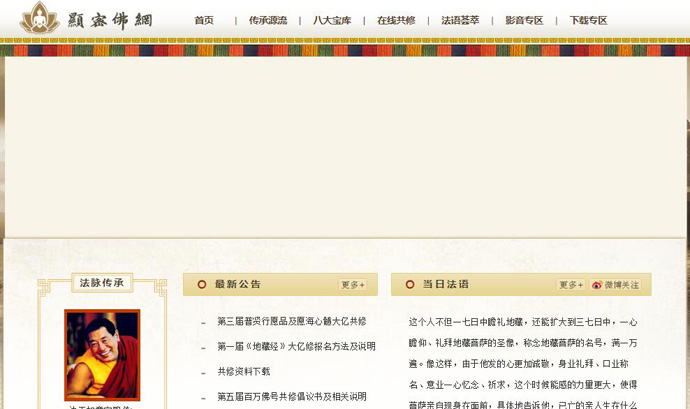Image resolution: width=690 pixels, height=409 pixels.
Task: Click the 微博关注 Weibo follow icon
Action: [615, 285]
